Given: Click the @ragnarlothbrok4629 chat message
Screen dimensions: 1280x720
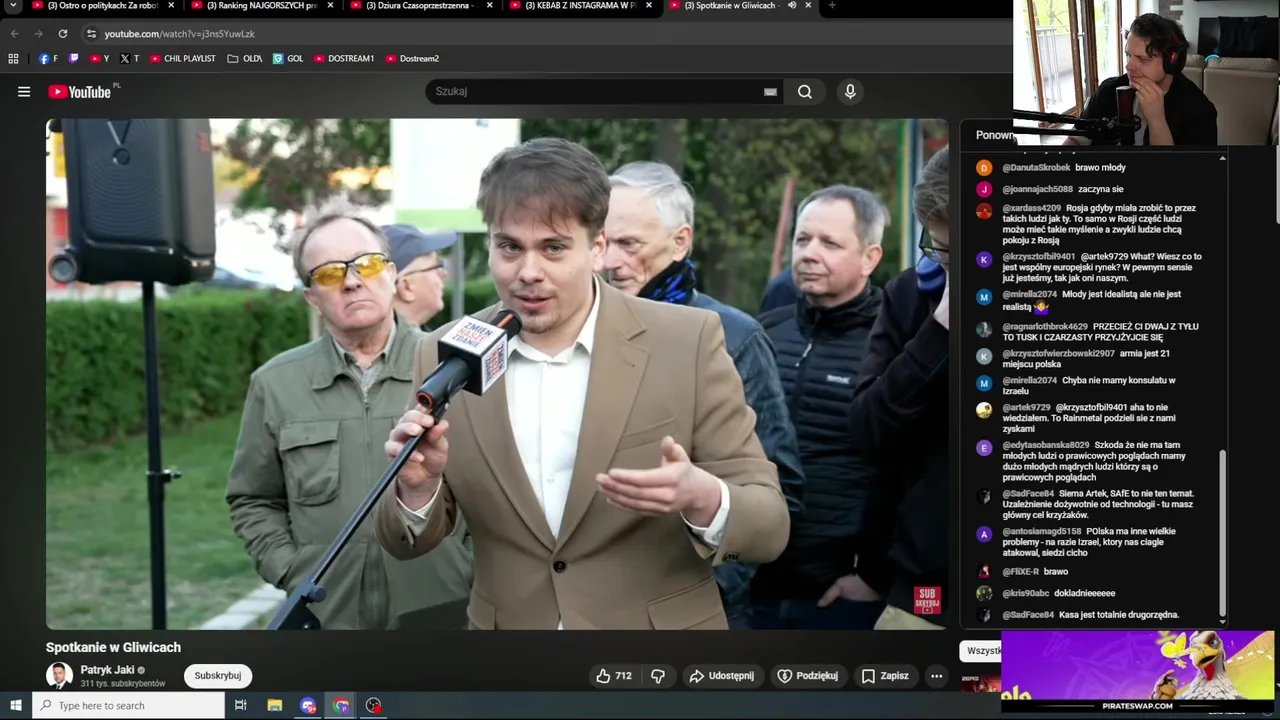Looking at the screenshot, I should click(1100, 332).
